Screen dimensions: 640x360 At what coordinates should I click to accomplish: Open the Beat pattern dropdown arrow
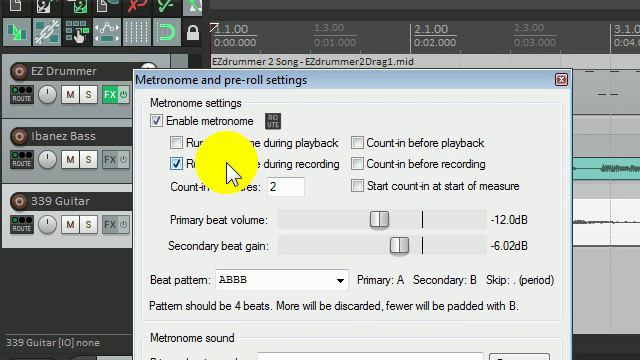pyautogui.click(x=340, y=280)
